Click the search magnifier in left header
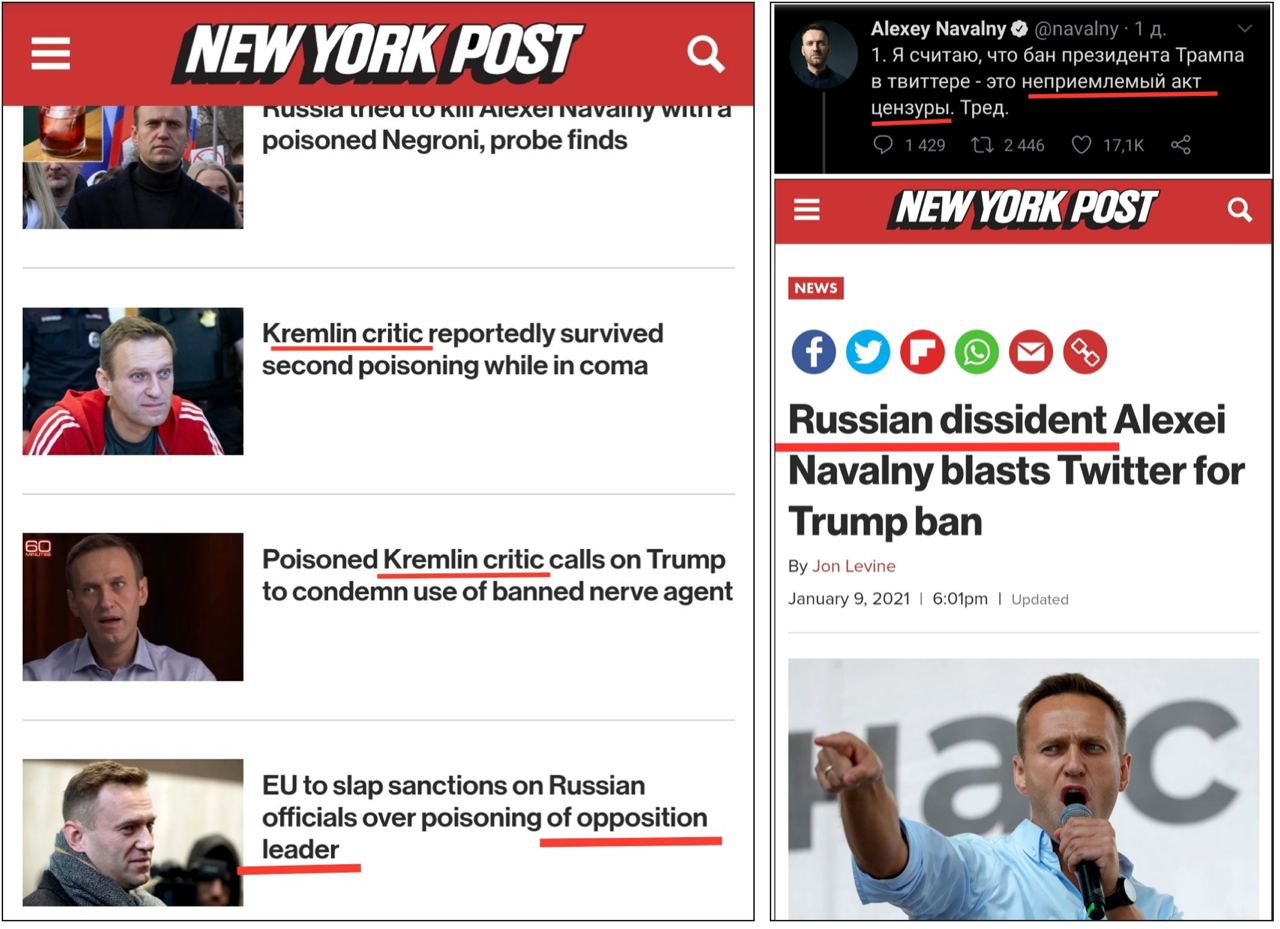The image size is (1280, 929). [x=706, y=54]
